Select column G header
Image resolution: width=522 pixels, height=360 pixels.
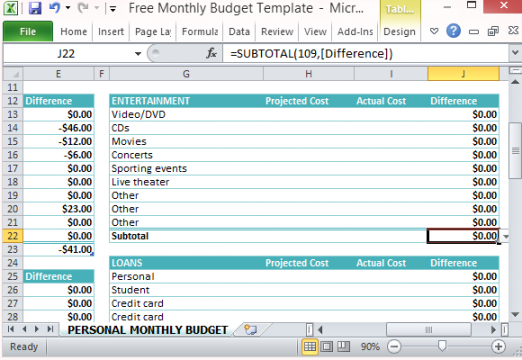tap(186, 74)
